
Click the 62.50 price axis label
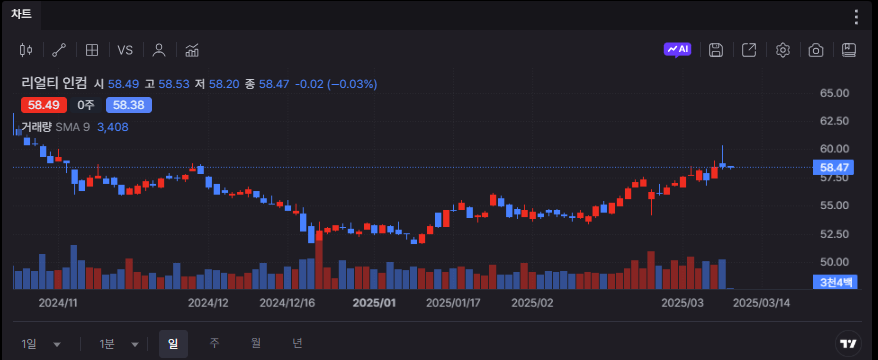[x=835, y=121]
